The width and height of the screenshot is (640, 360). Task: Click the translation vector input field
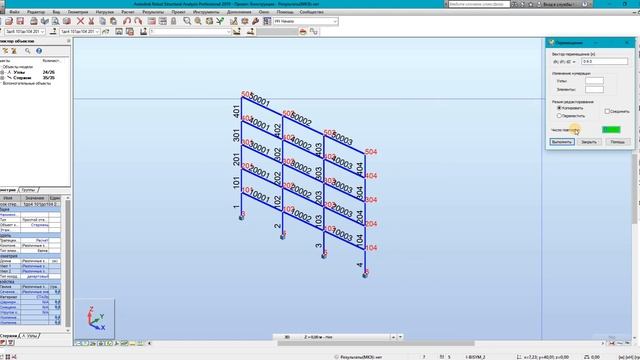coord(604,62)
